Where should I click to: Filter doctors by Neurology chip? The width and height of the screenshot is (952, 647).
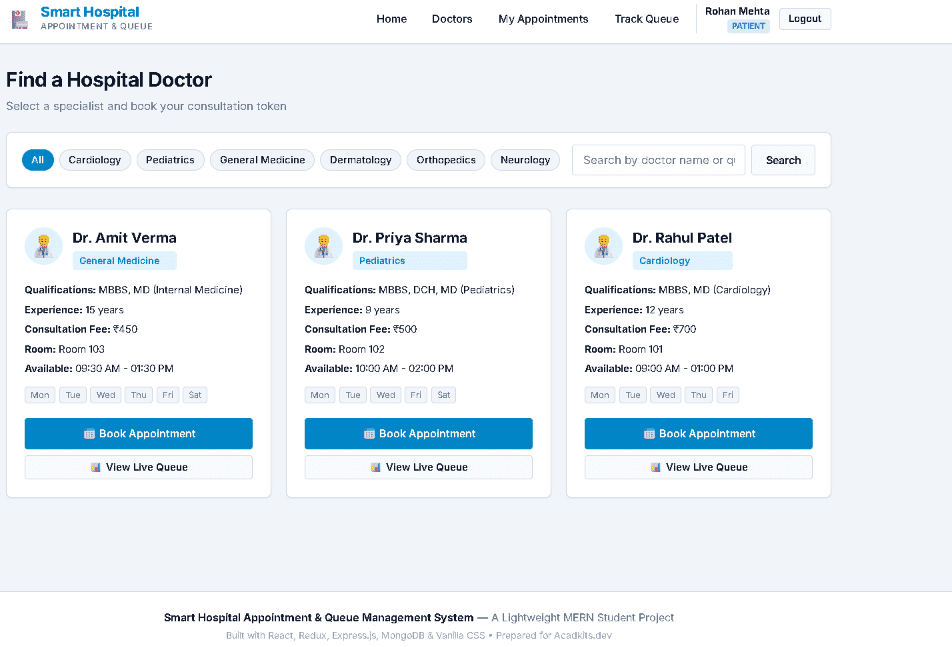coord(525,160)
